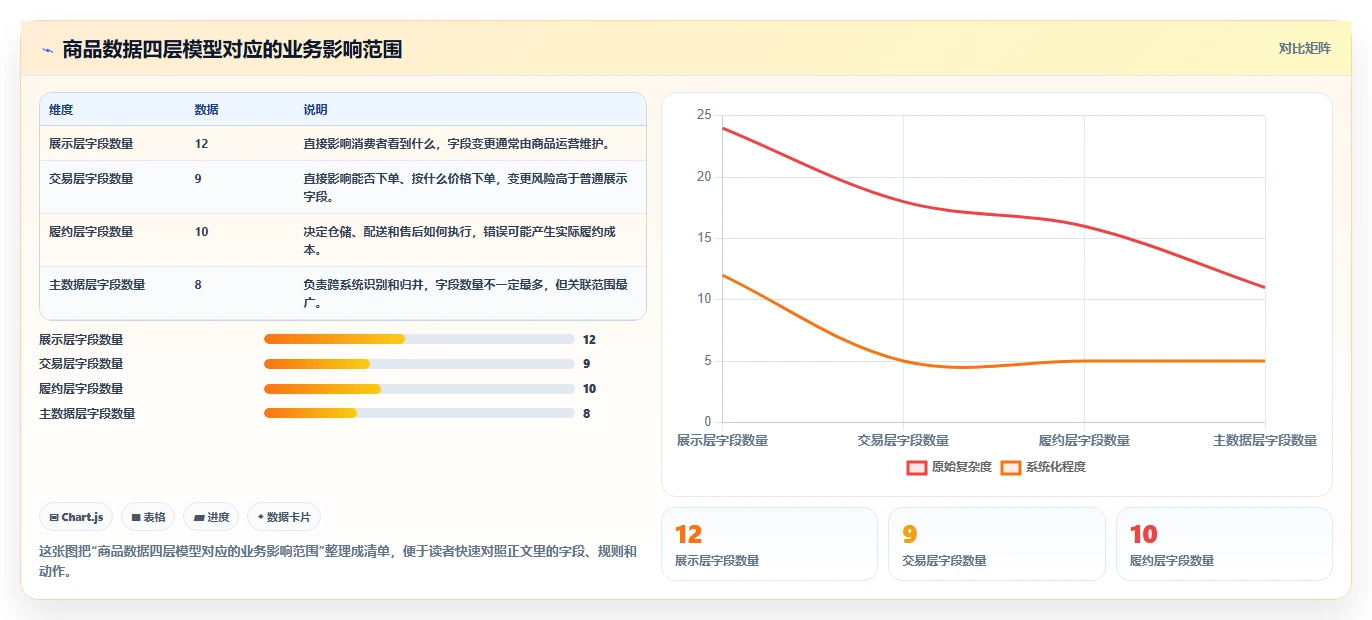The height and width of the screenshot is (620, 1372).
Task: Click the value 12 beside the first progress bar
Action: pos(589,340)
